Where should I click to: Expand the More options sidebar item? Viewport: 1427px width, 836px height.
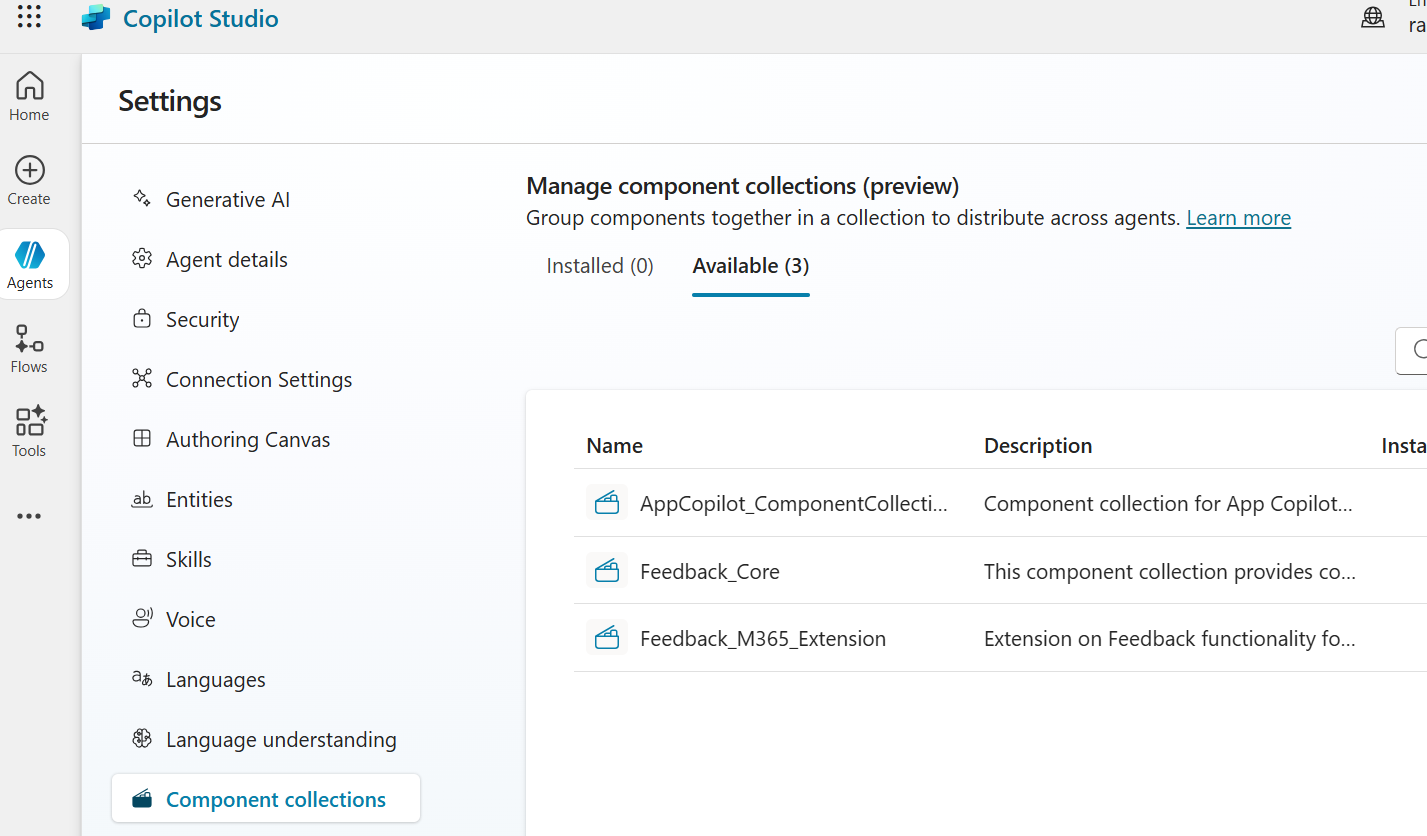tap(28, 515)
